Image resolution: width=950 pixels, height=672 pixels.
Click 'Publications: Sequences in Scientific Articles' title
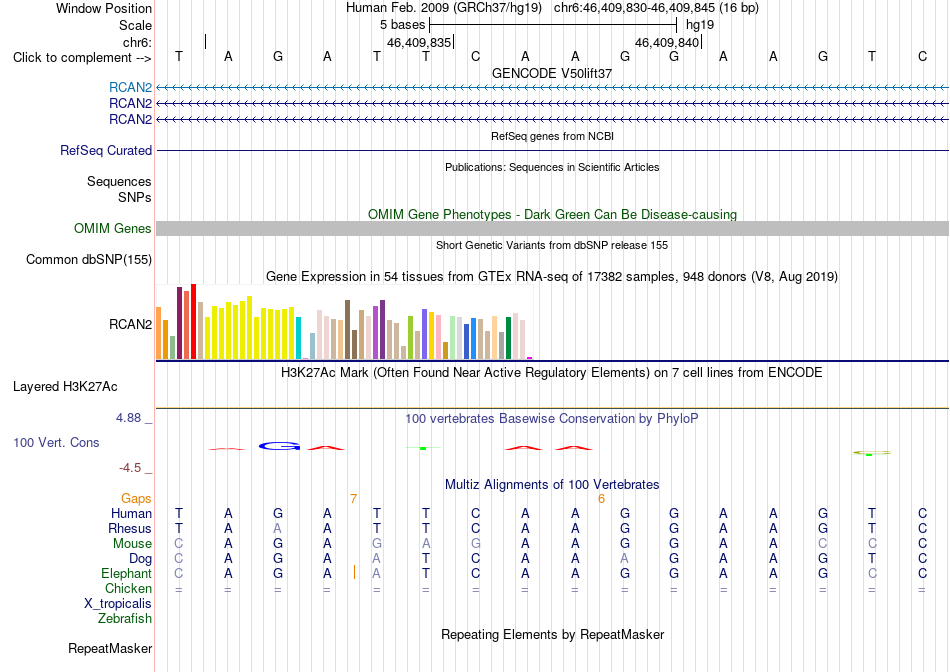click(x=552, y=167)
